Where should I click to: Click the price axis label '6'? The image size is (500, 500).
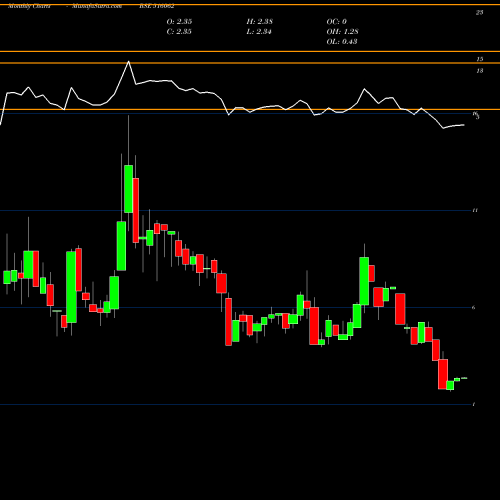474,307
